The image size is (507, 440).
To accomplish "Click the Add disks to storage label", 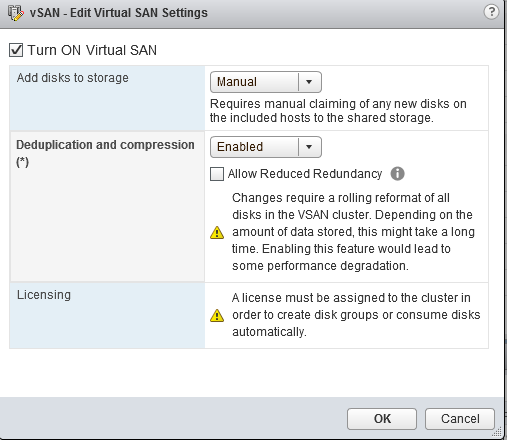I will [x=73, y=78].
